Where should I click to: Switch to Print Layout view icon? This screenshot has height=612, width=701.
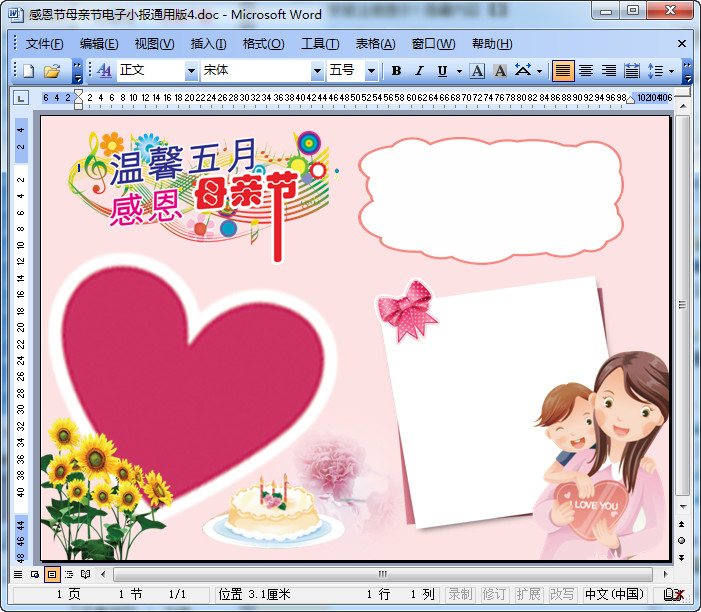click(x=52, y=574)
